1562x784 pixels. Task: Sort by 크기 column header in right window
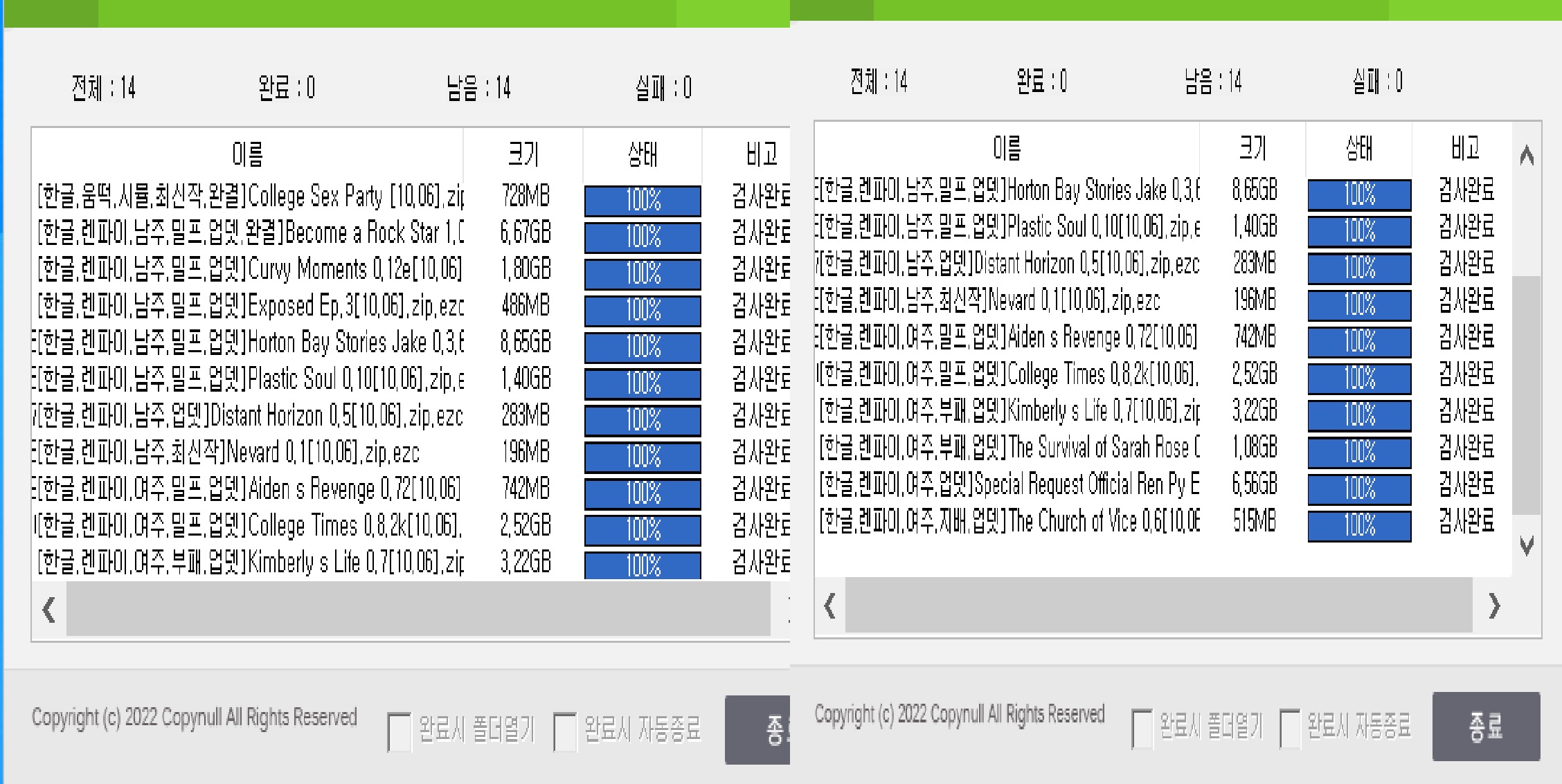[1253, 148]
